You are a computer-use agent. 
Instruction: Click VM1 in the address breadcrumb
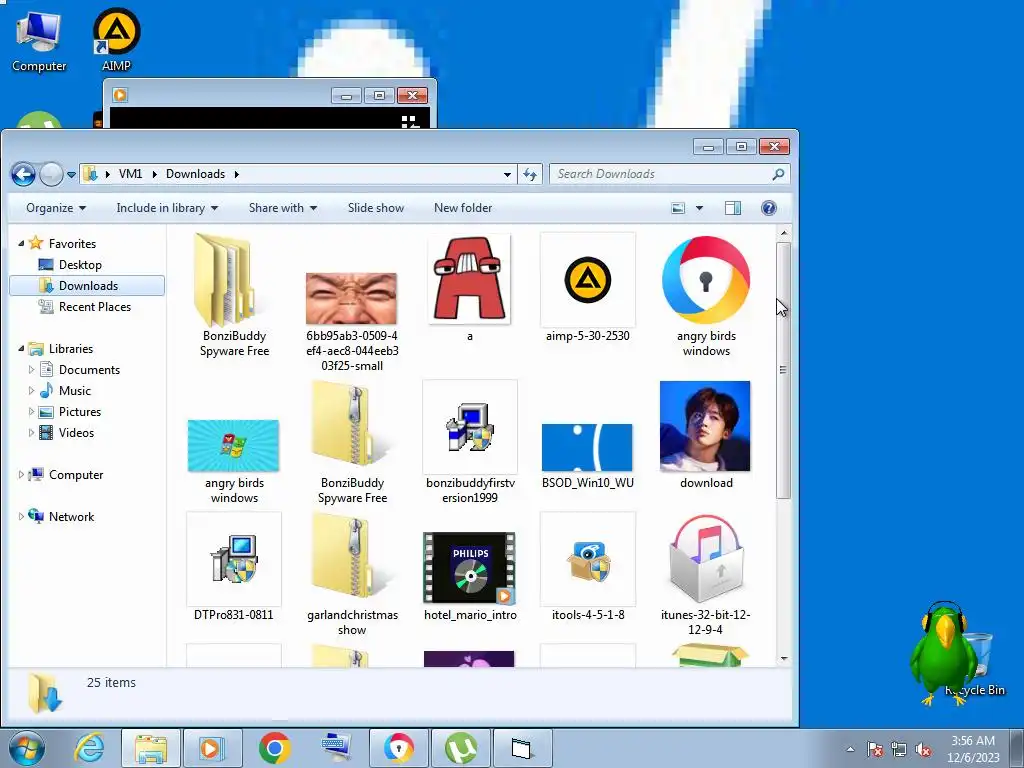131,174
